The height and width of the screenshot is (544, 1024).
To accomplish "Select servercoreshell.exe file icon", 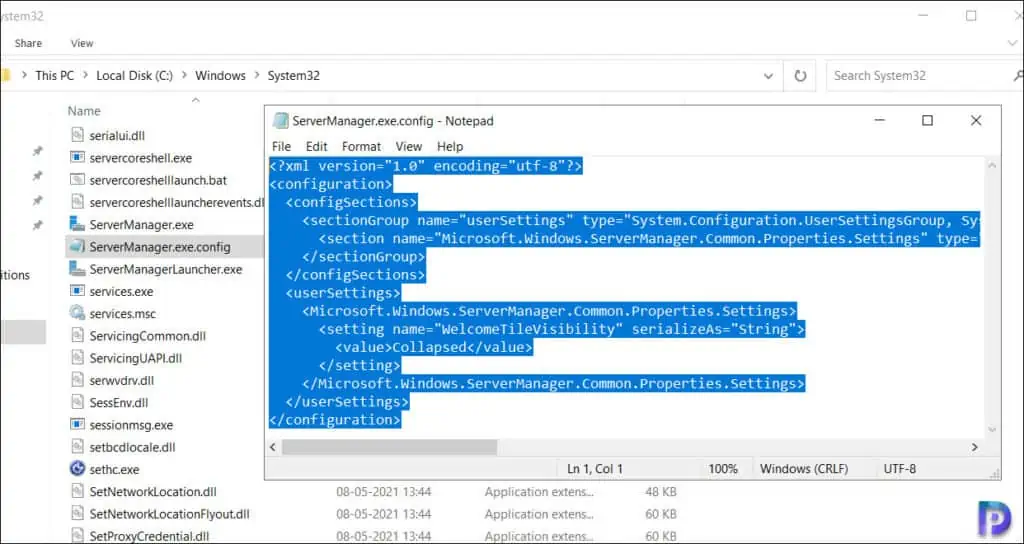I will pyautogui.click(x=78, y=158).
